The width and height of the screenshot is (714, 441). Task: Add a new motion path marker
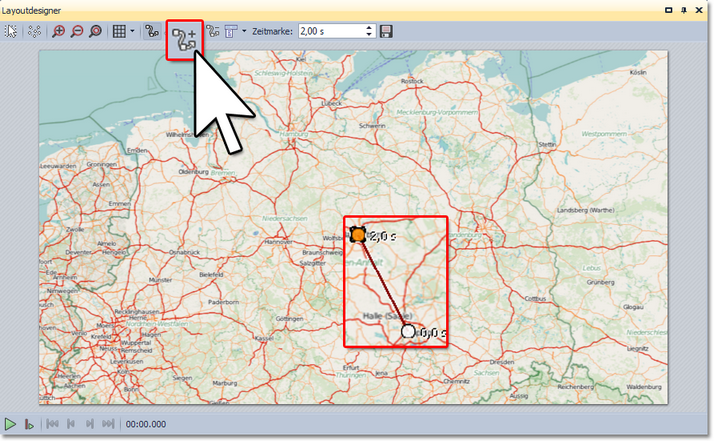click(x=184, y=38)
